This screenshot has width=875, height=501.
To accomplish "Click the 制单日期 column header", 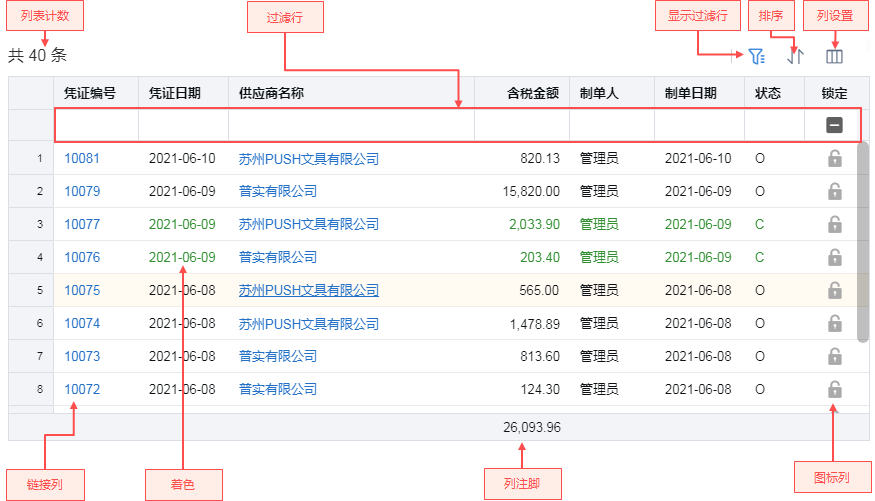I will pyautogui.click(x=690, y=93).
